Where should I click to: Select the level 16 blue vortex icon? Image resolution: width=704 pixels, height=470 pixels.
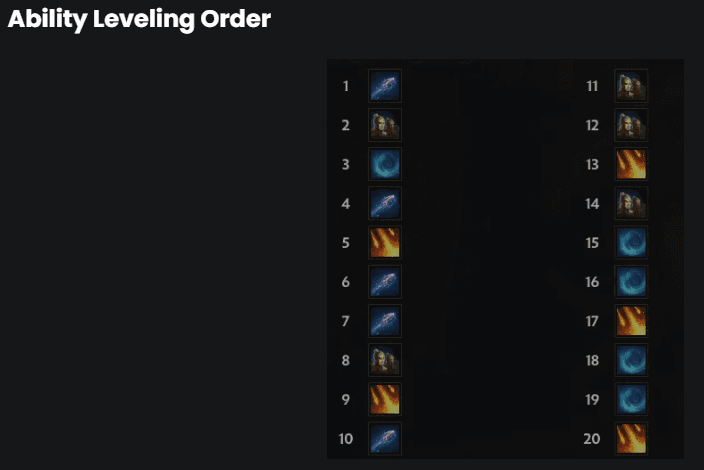pos(631,282)
